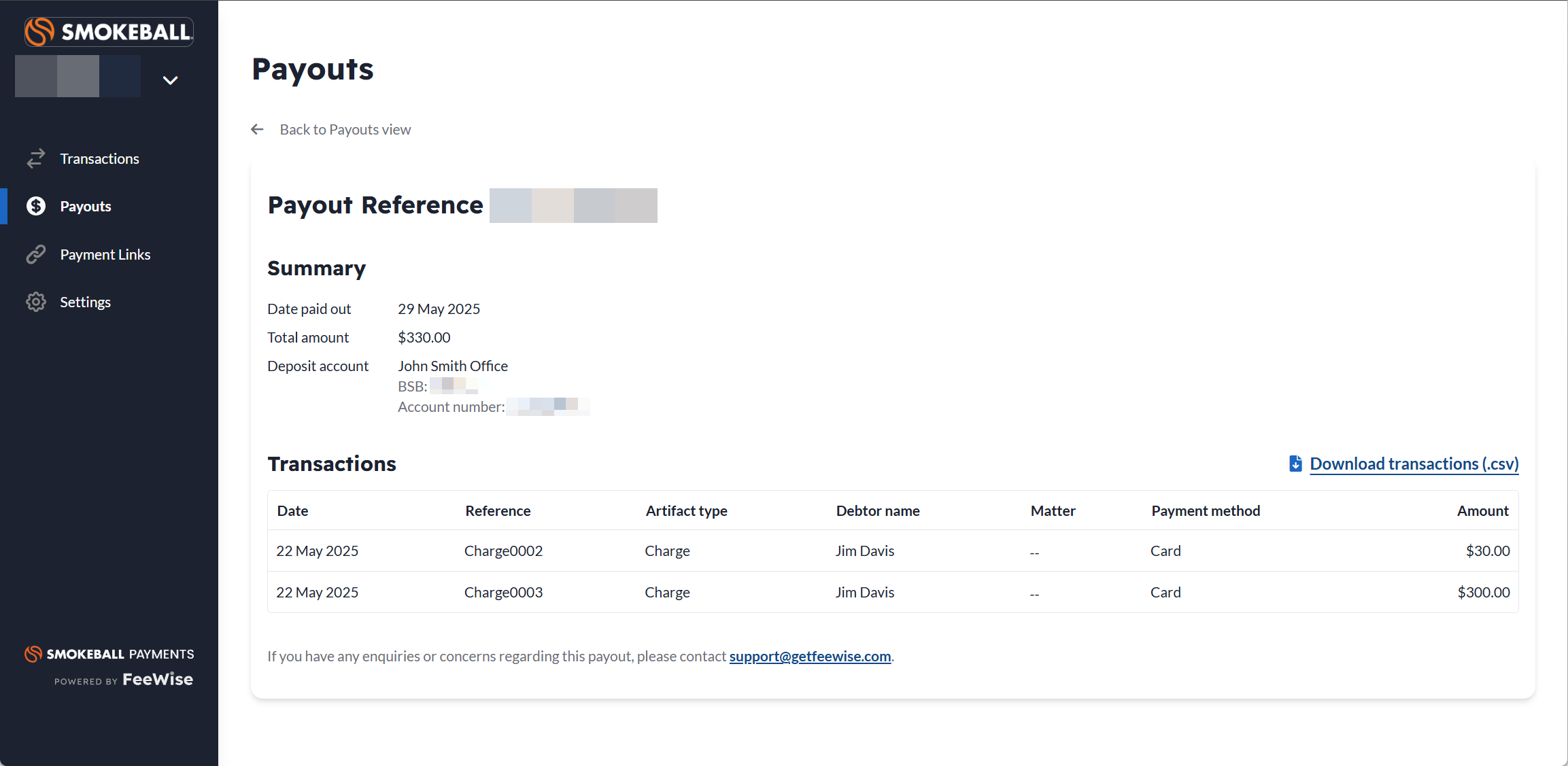Click the Transactions arrows icon
This screenshot has height=766, width=1568.
click(x=36, y=158)
